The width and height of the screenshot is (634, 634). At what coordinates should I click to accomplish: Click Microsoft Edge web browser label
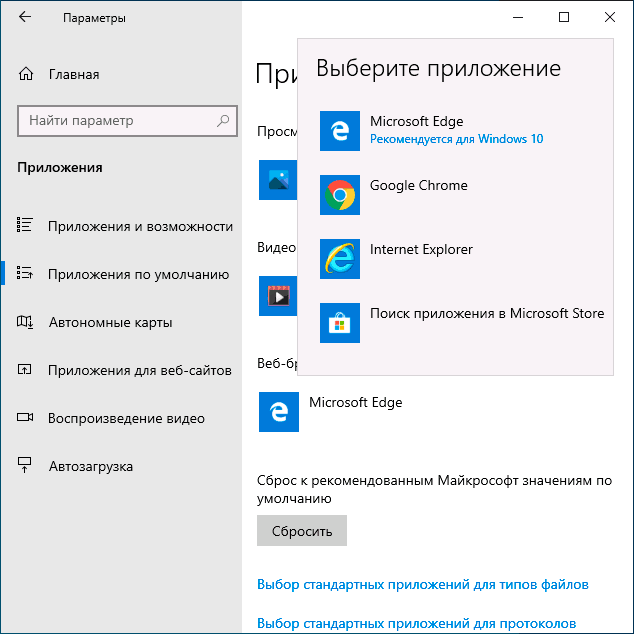[355, 402]
